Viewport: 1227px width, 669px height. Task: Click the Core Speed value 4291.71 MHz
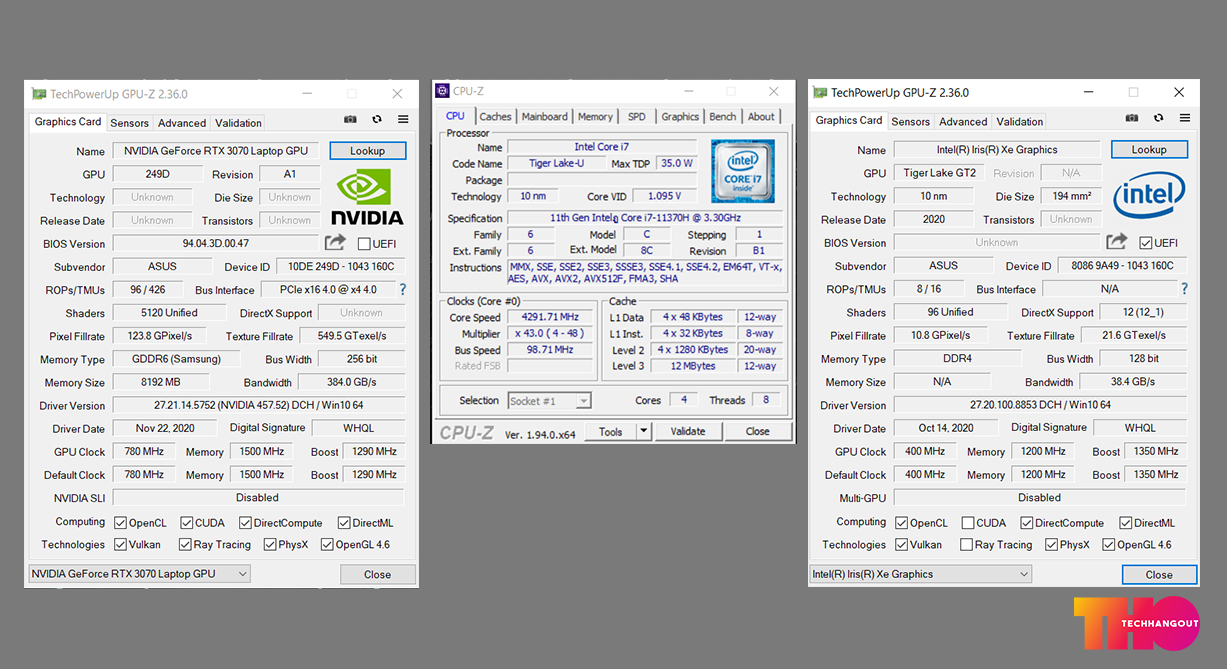pyautogui.click(x=551, y=317)
